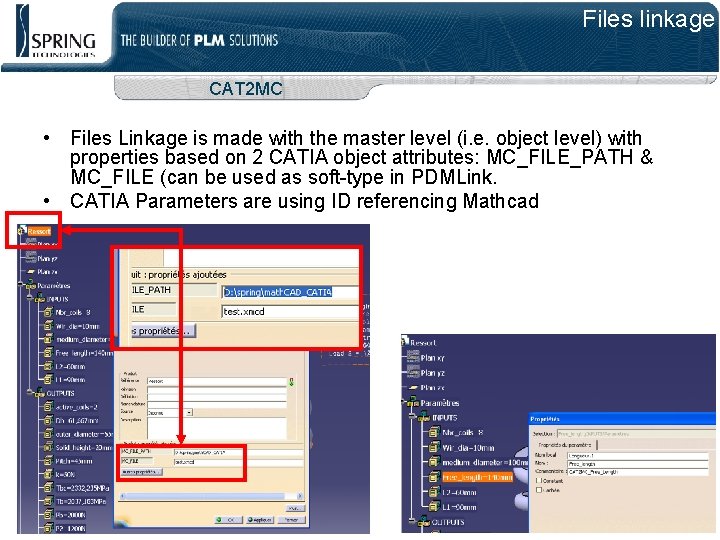
Task: Click k=90N parameter icon
Action: [48, 474]
